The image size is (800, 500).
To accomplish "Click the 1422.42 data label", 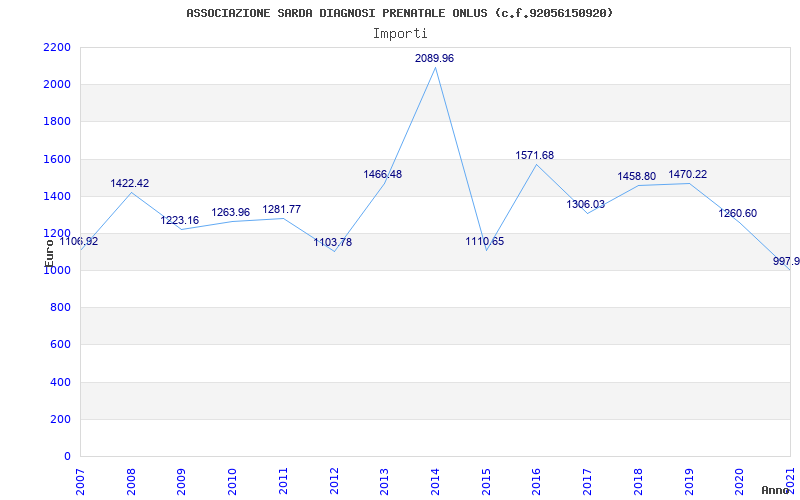I will [130, 183].
